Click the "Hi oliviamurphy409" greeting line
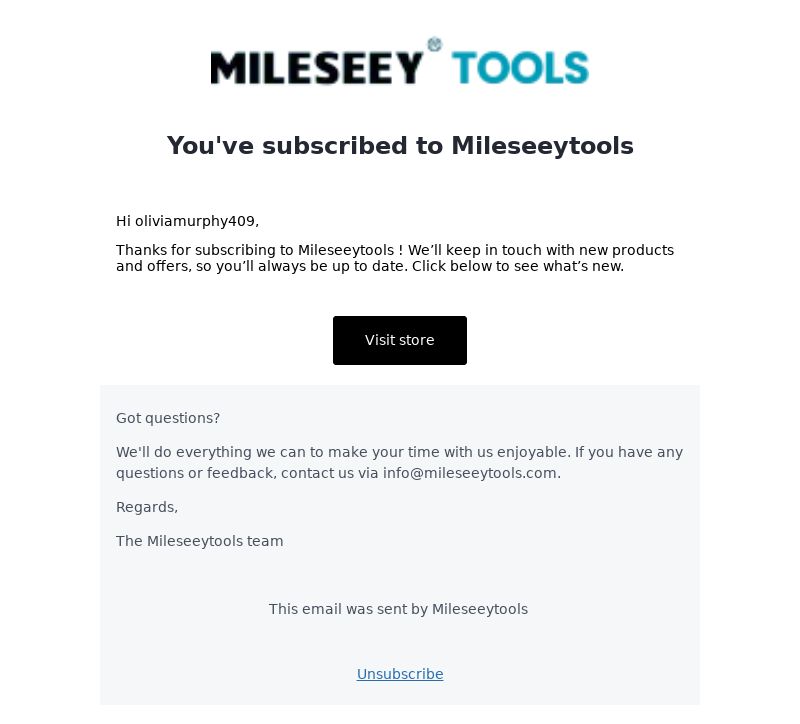Image resolution: width=800 pixels, height=724 pixels. (x=187, y=221)
